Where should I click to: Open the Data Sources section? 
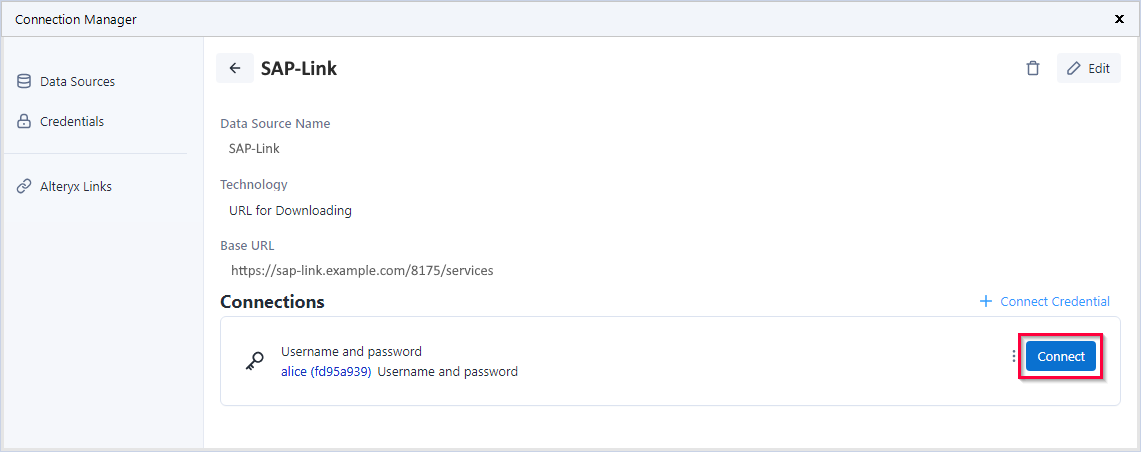tap(77, 81)
